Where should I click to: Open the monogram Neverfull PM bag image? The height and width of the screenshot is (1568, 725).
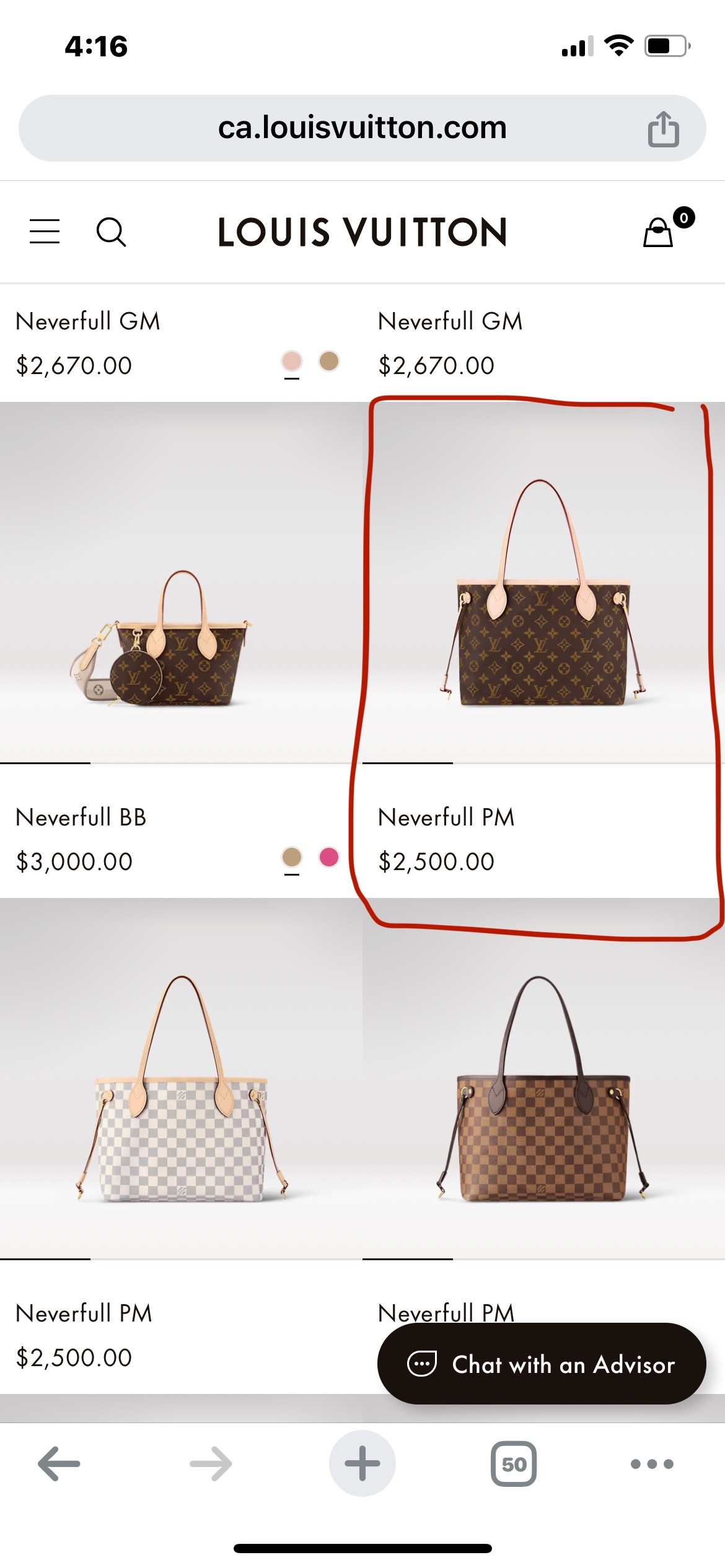(543, 582)
